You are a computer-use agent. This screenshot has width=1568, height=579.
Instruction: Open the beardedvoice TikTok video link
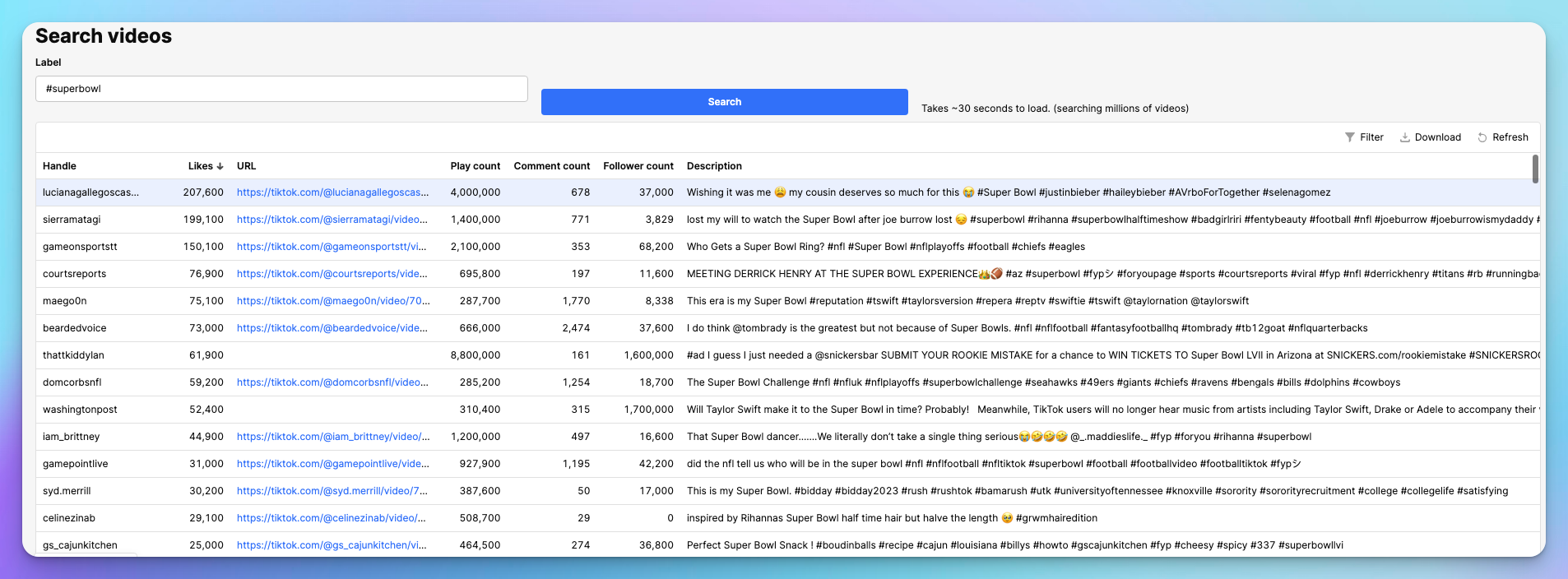332,328
